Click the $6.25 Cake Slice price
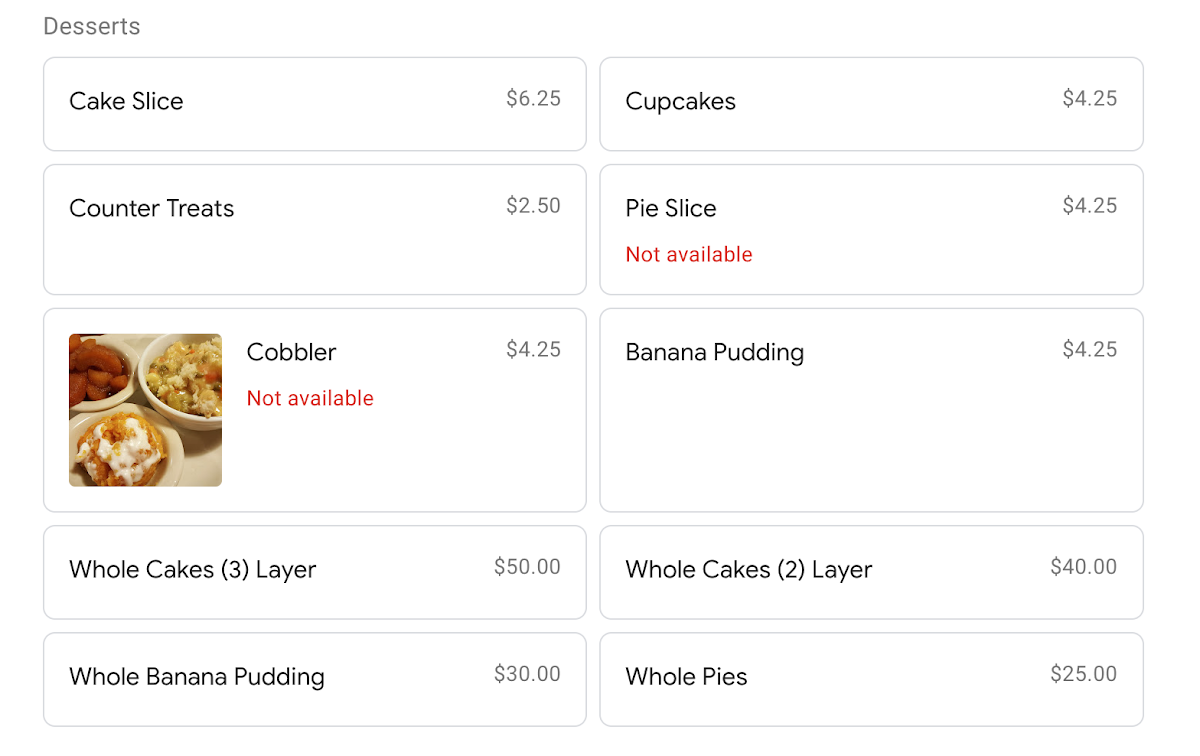The width and height of the screenshot is (1200, 756). pos(533,98)
